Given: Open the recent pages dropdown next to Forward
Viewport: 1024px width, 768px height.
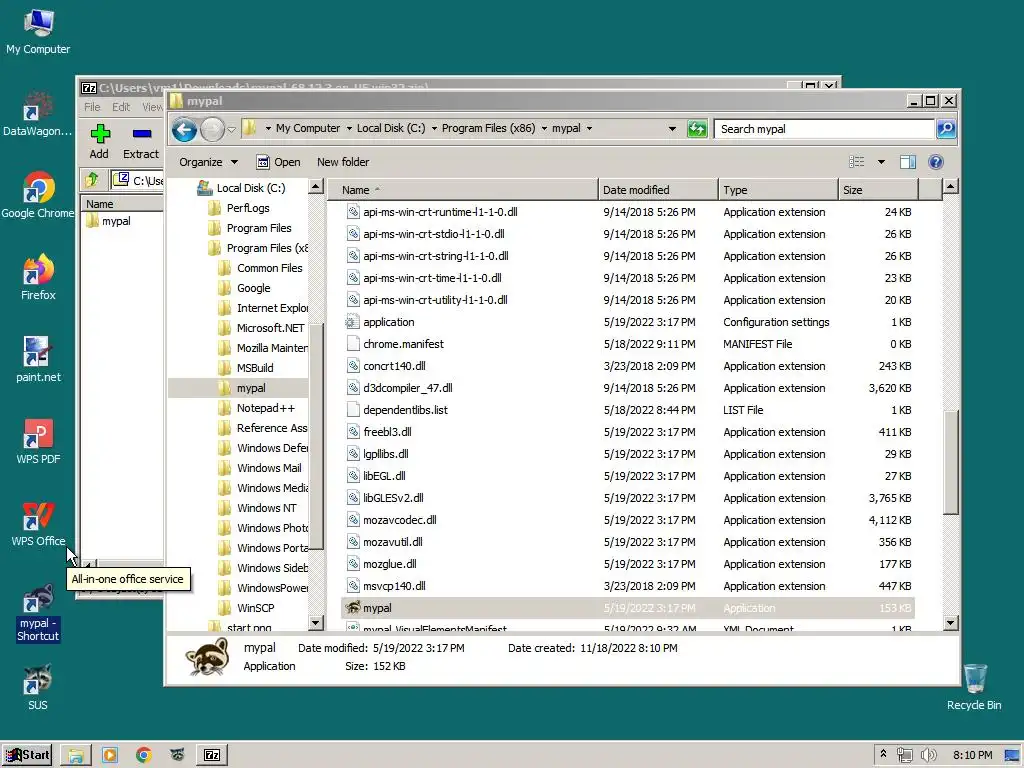Looking at the screenshot, I should tap(231, 129).
